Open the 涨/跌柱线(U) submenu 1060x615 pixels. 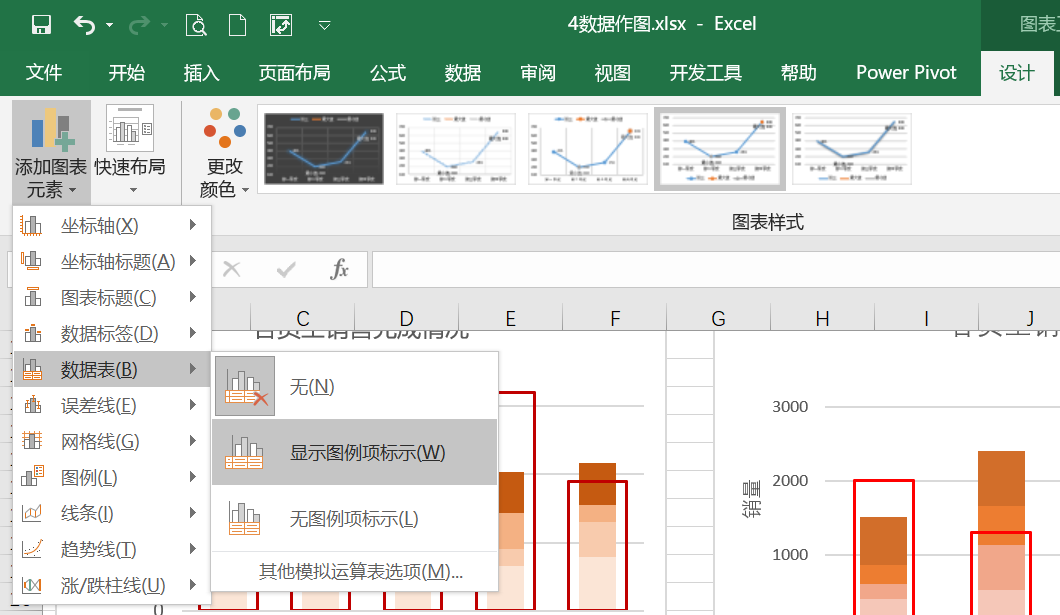[112, 585]
